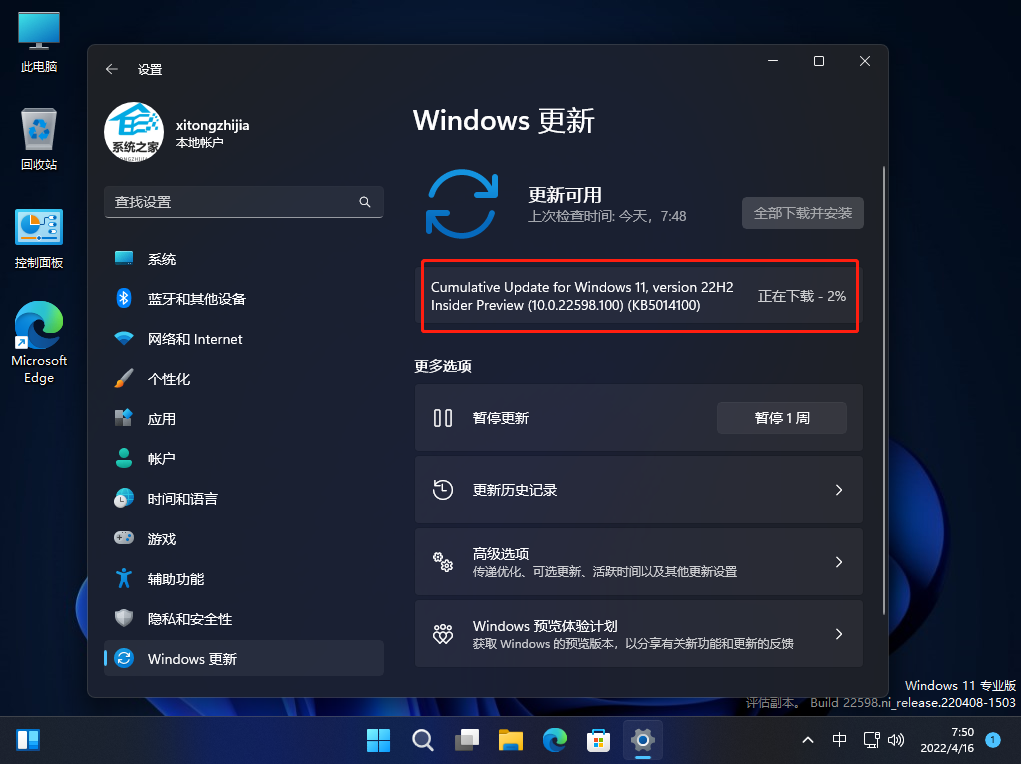Click inside the 查找设置 search box
The image size is (1021, 764).
coord(240,202)
